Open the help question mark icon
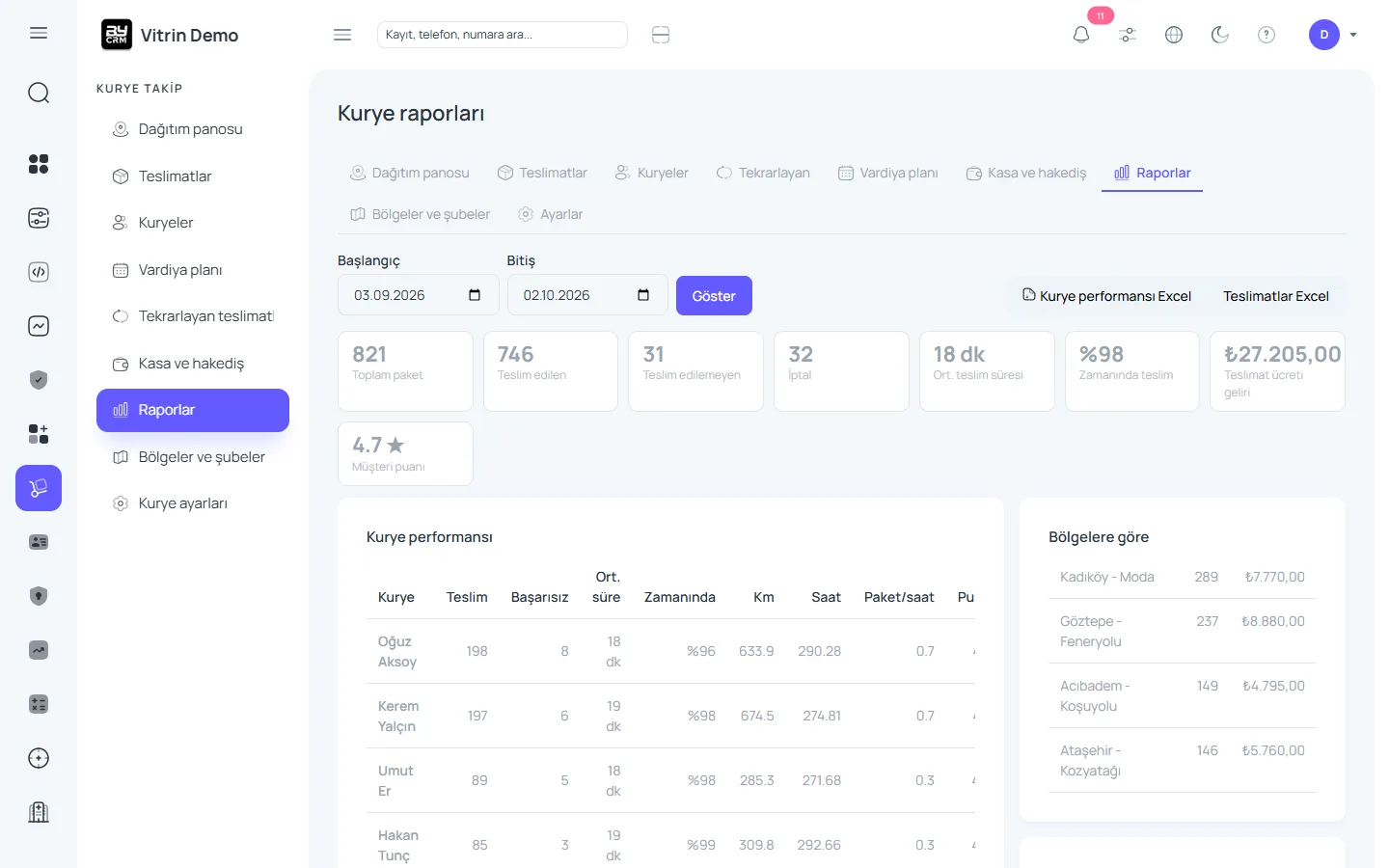Screen dimensions: 1389x868 [1266, 35]
